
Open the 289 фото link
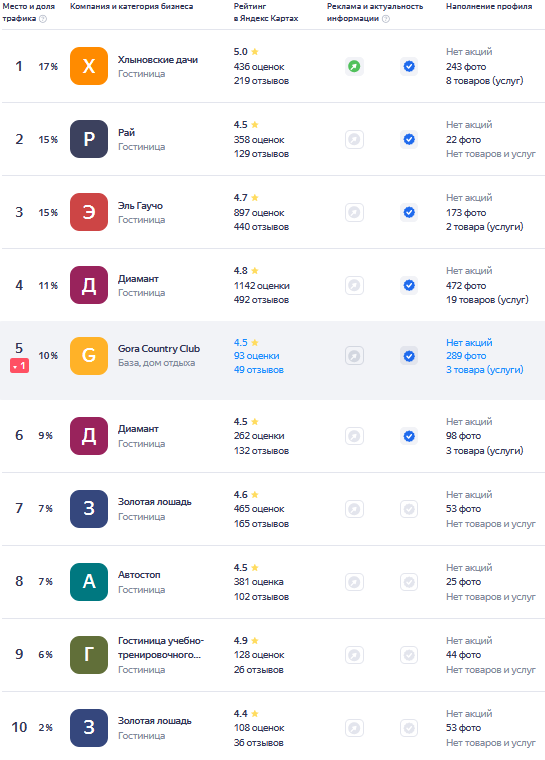(x=466, y=356)
